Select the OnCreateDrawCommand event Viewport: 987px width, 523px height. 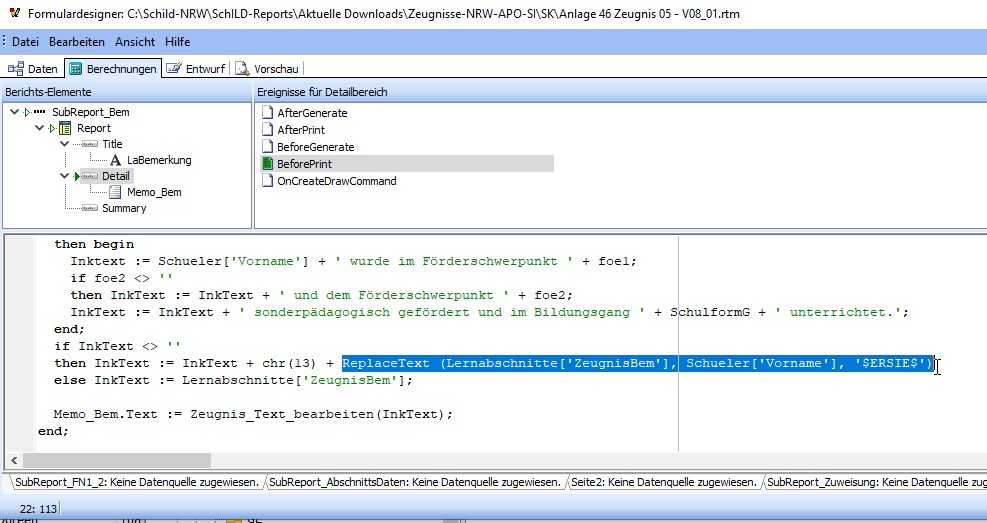[x=337, y=181]
